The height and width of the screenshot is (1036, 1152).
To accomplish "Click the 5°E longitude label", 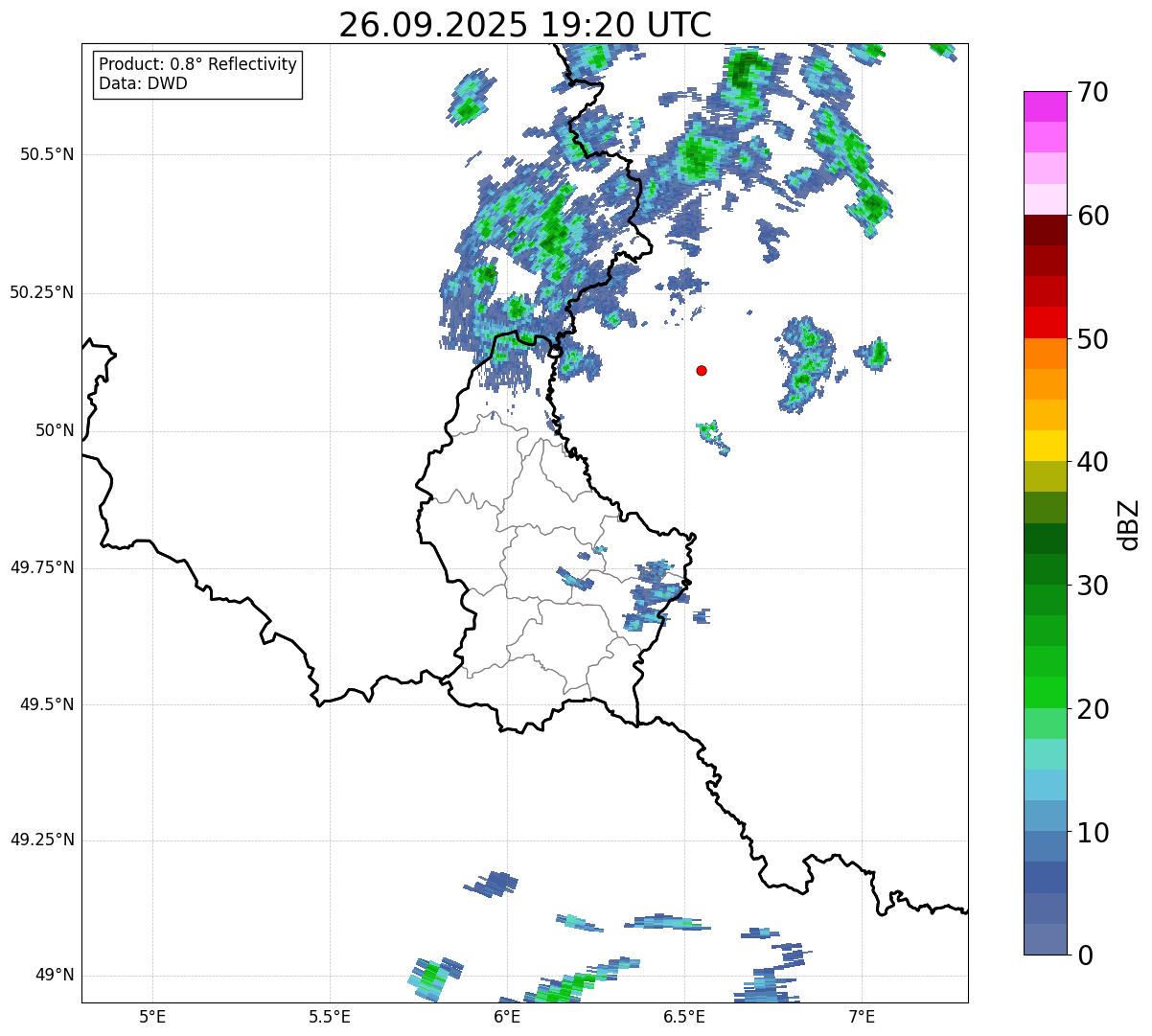I will pos(152,1017).
